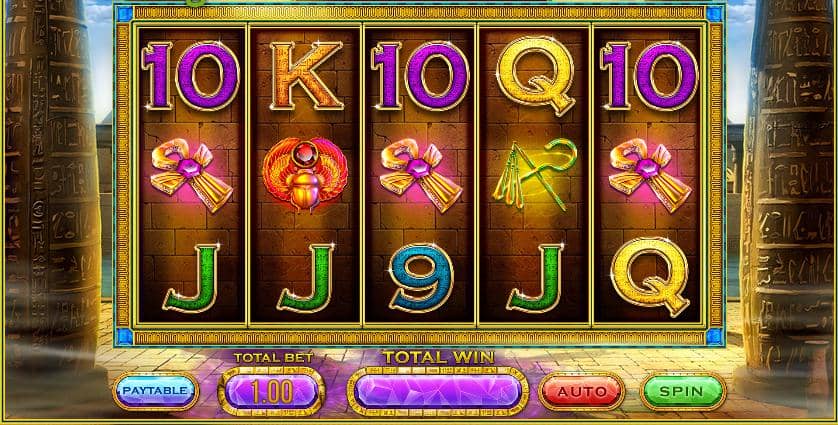Click the purple 10 on the middle reel

pos(420,75)
